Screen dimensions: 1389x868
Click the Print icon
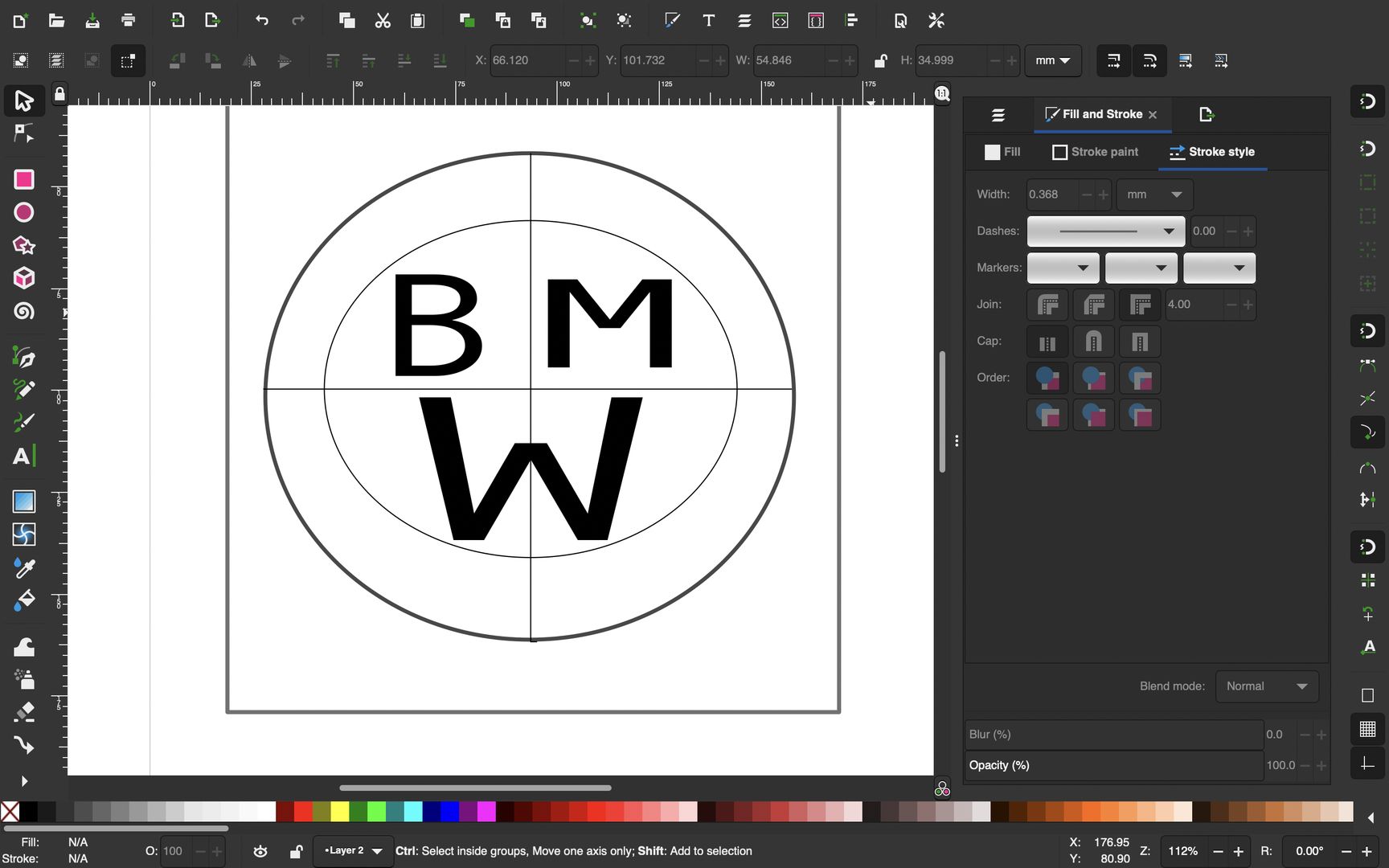click(x=128, y=20)
